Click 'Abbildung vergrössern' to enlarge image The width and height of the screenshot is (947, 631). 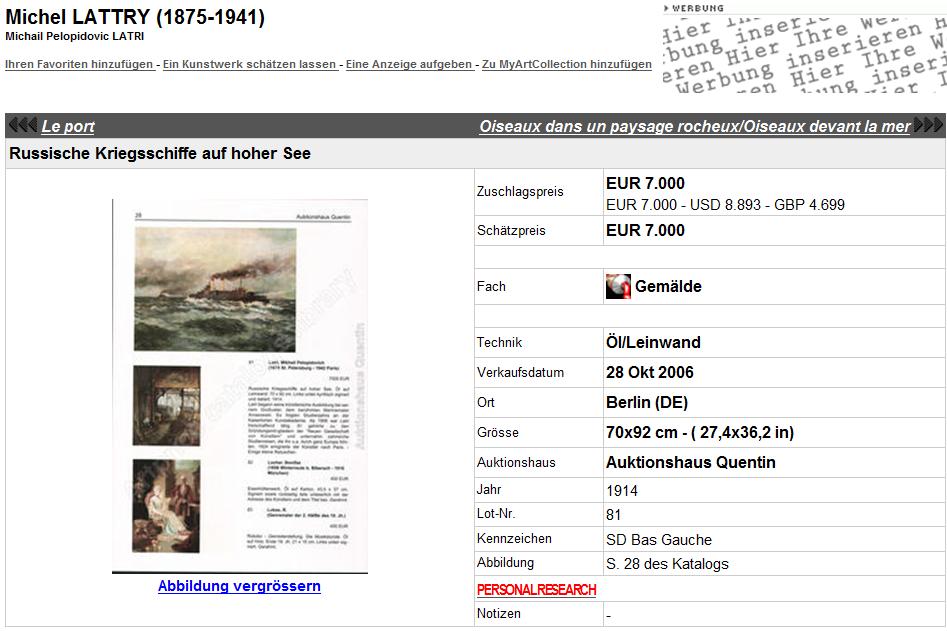pos(239,586)
